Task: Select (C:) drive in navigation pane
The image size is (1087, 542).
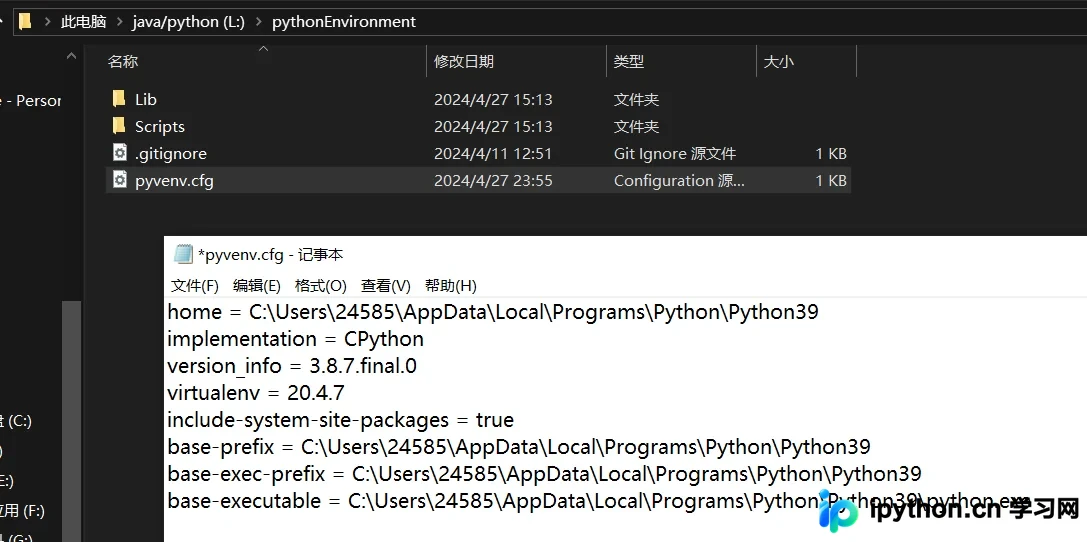Action: tap(17, 421)
